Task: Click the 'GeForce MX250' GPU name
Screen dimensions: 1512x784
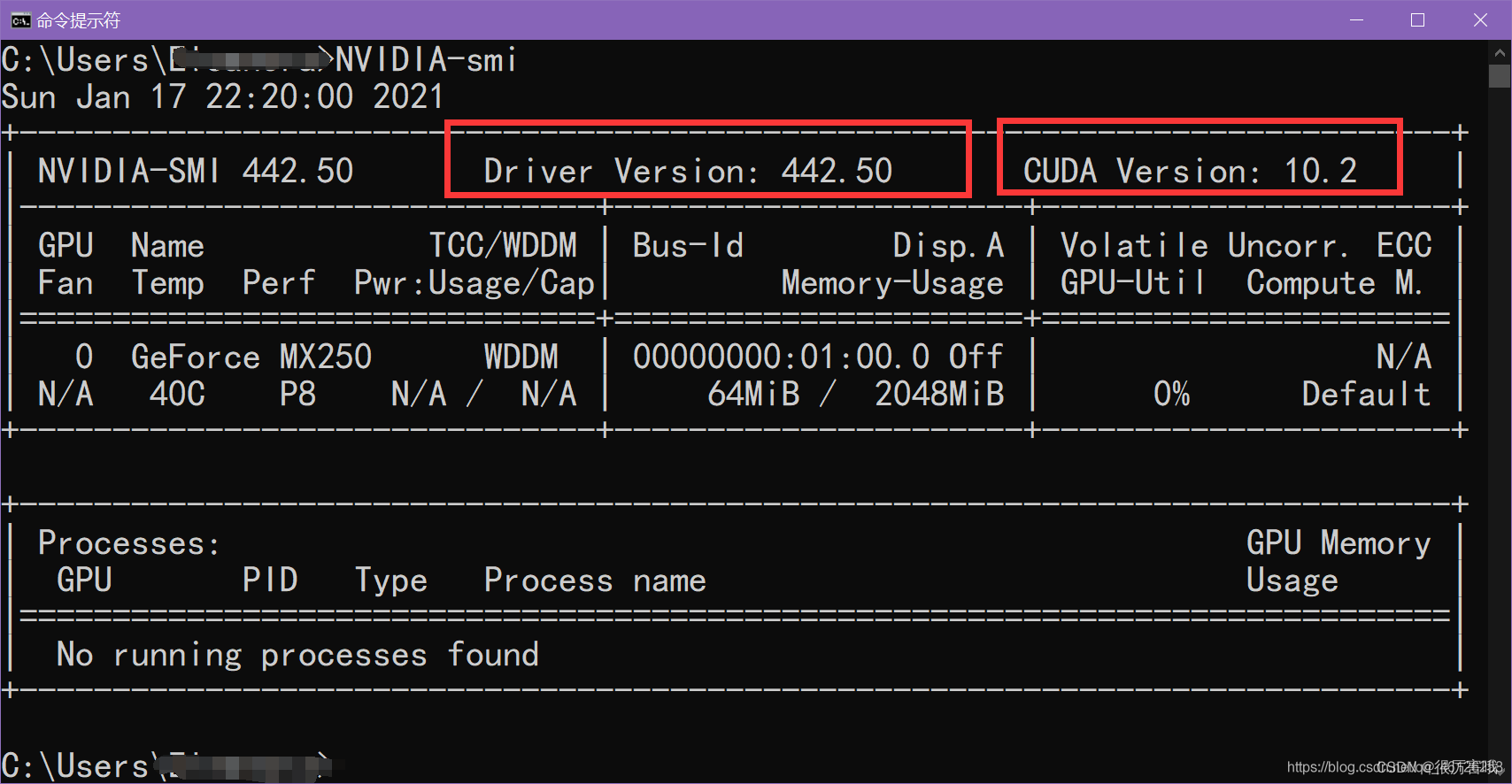Action: click(251, 357)
